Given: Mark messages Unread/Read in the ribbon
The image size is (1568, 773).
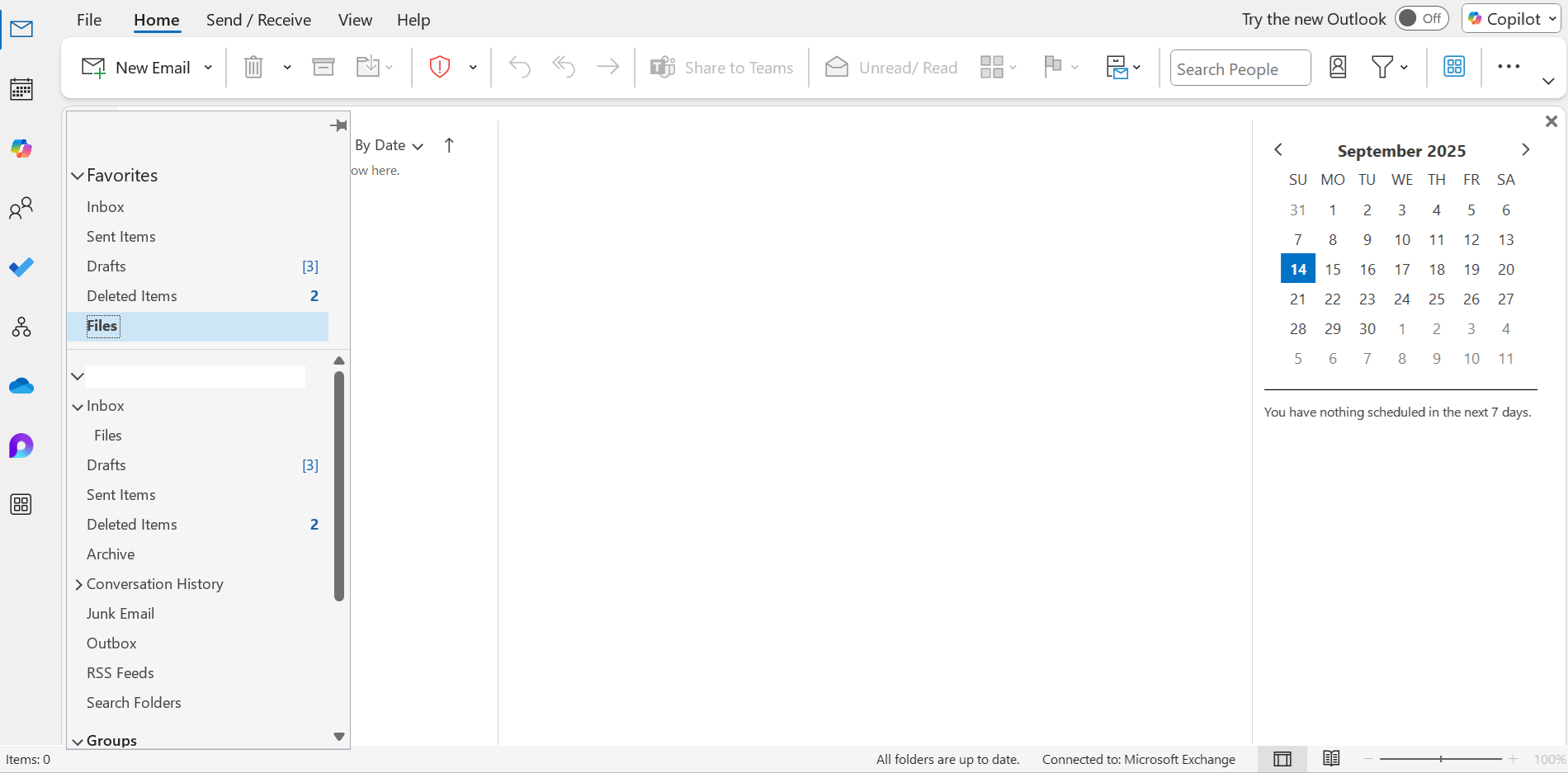Looking at the screenshot, I should coord(890,67).
